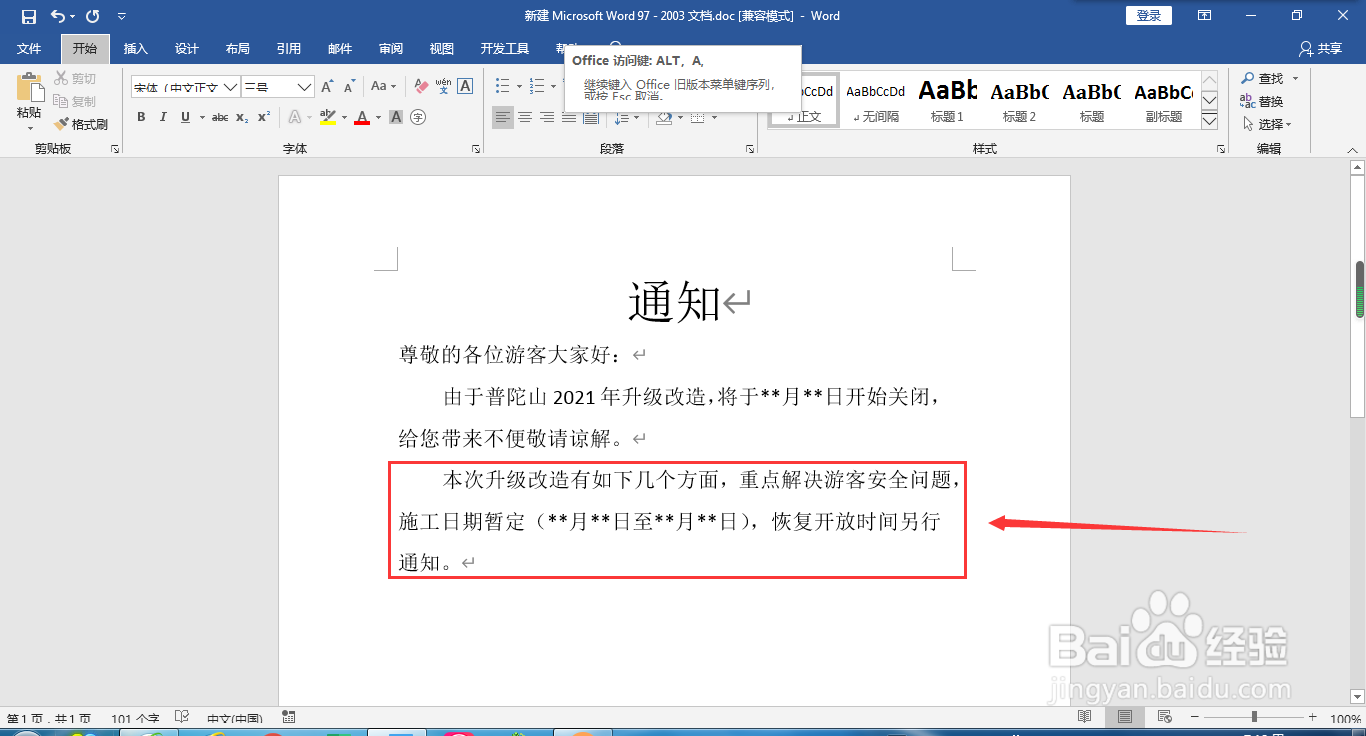Screen dimensions: 1366x736
Task: Enable superscript formatting
Action: pyautogui.click(x=262, y=116)
